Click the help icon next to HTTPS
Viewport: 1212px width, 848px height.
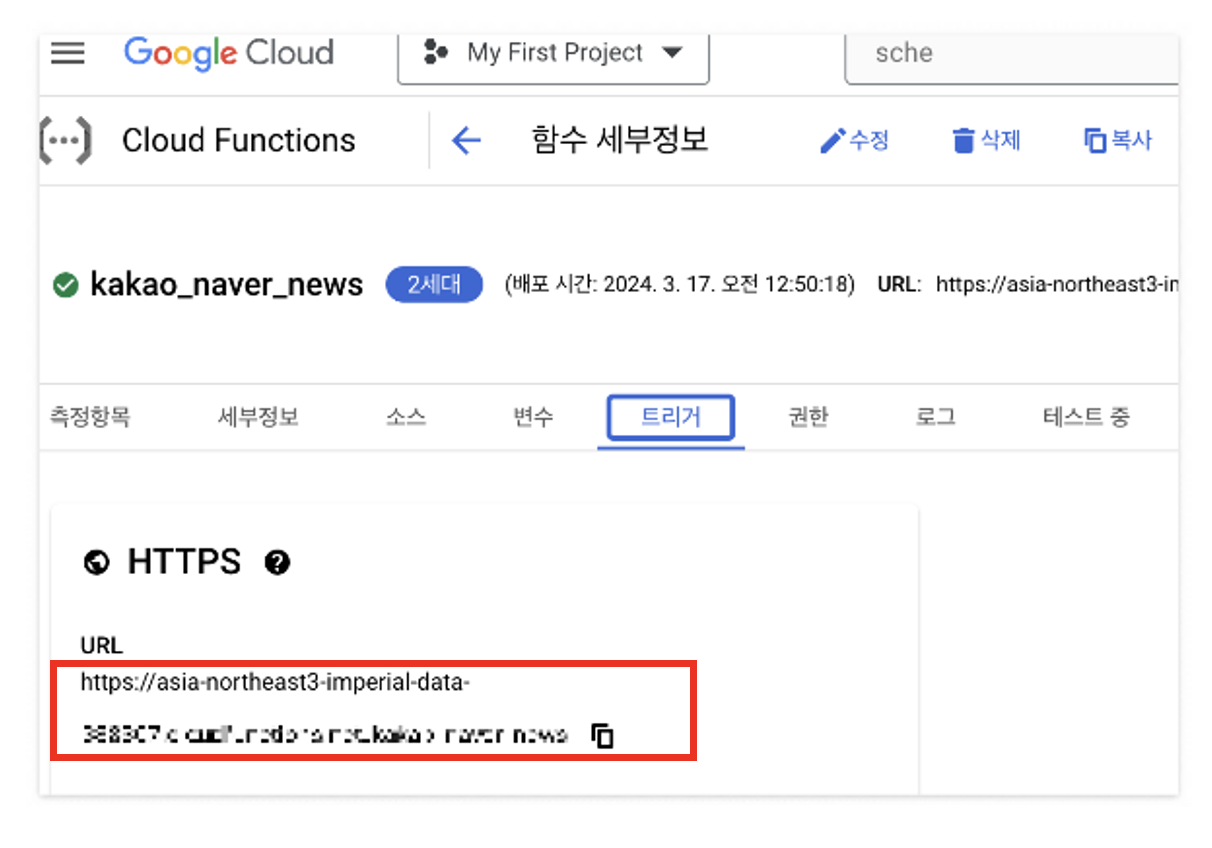click(277, 563)
